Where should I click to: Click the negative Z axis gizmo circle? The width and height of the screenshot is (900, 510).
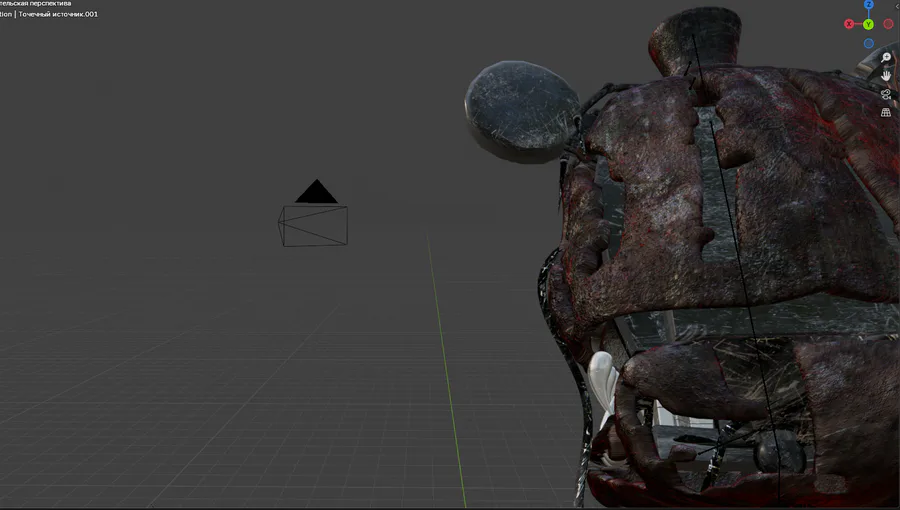click(x=869, y=44)
